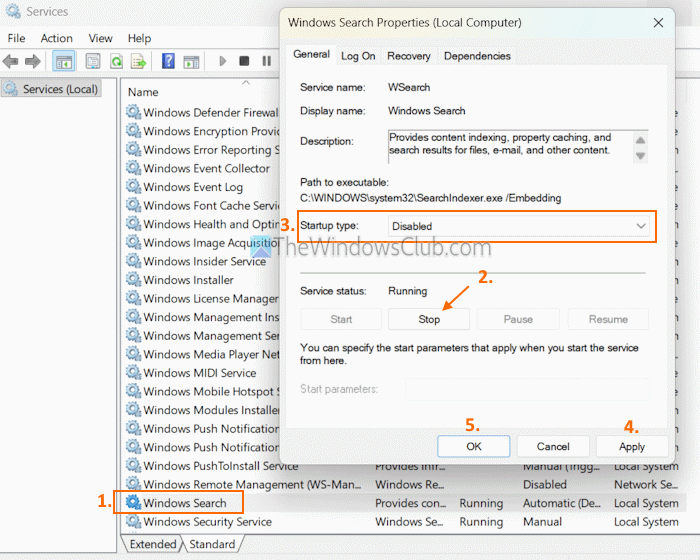Open the Action menu
Image resolution: width=700 pixels, height=560 pixels.
click(x=57, y=38)
